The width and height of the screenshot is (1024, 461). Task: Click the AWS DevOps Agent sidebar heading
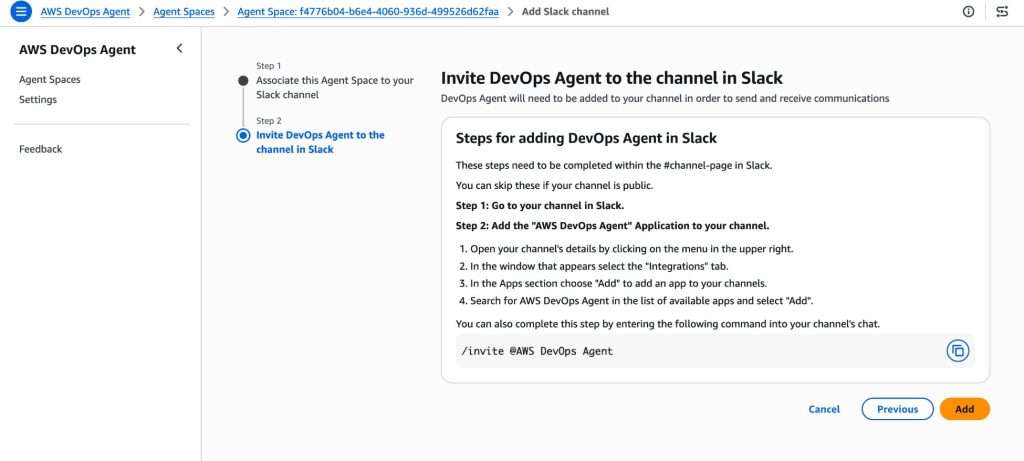(x=77, y=50)
